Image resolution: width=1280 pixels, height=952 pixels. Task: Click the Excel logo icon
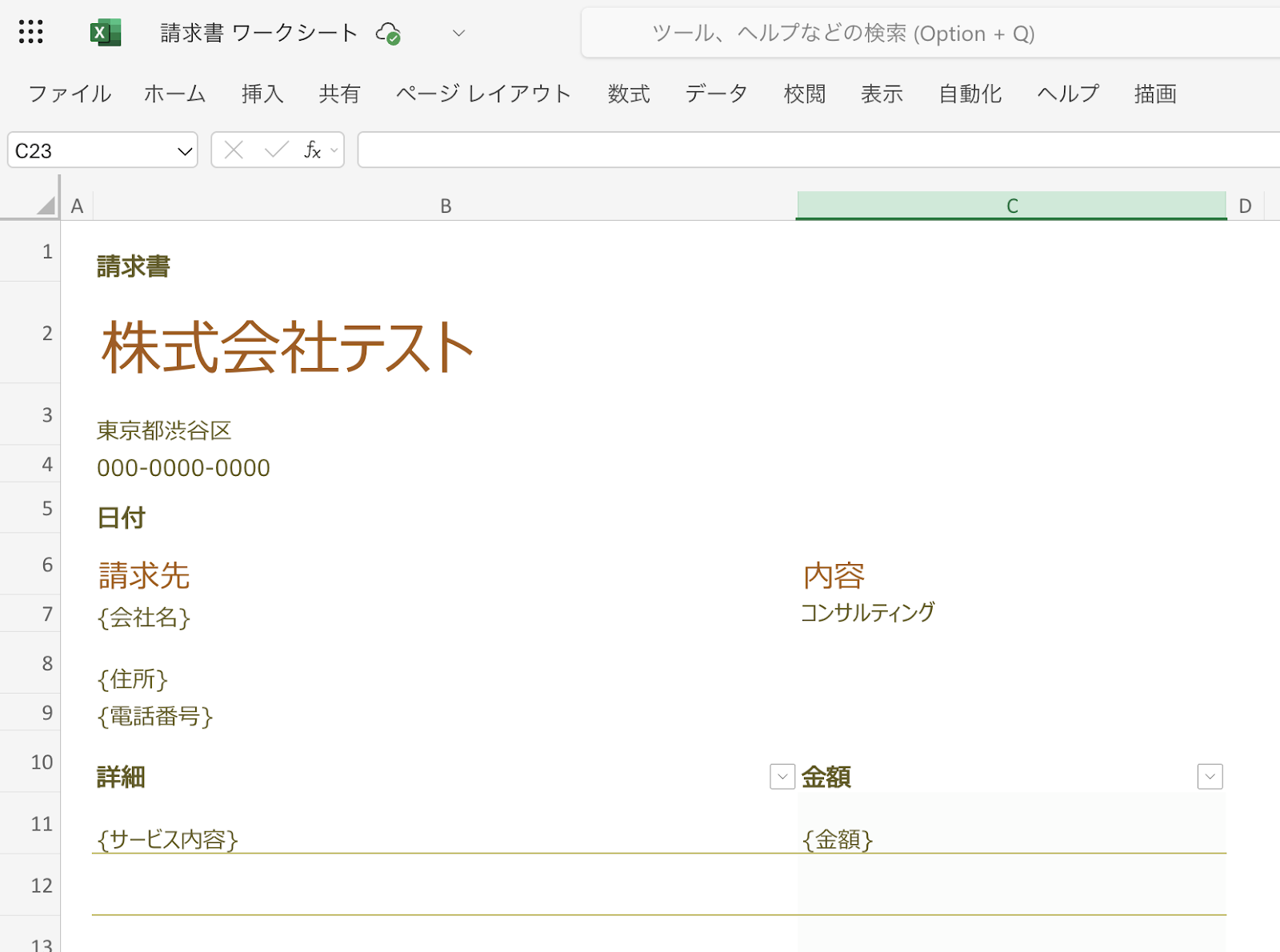point(105,33)
